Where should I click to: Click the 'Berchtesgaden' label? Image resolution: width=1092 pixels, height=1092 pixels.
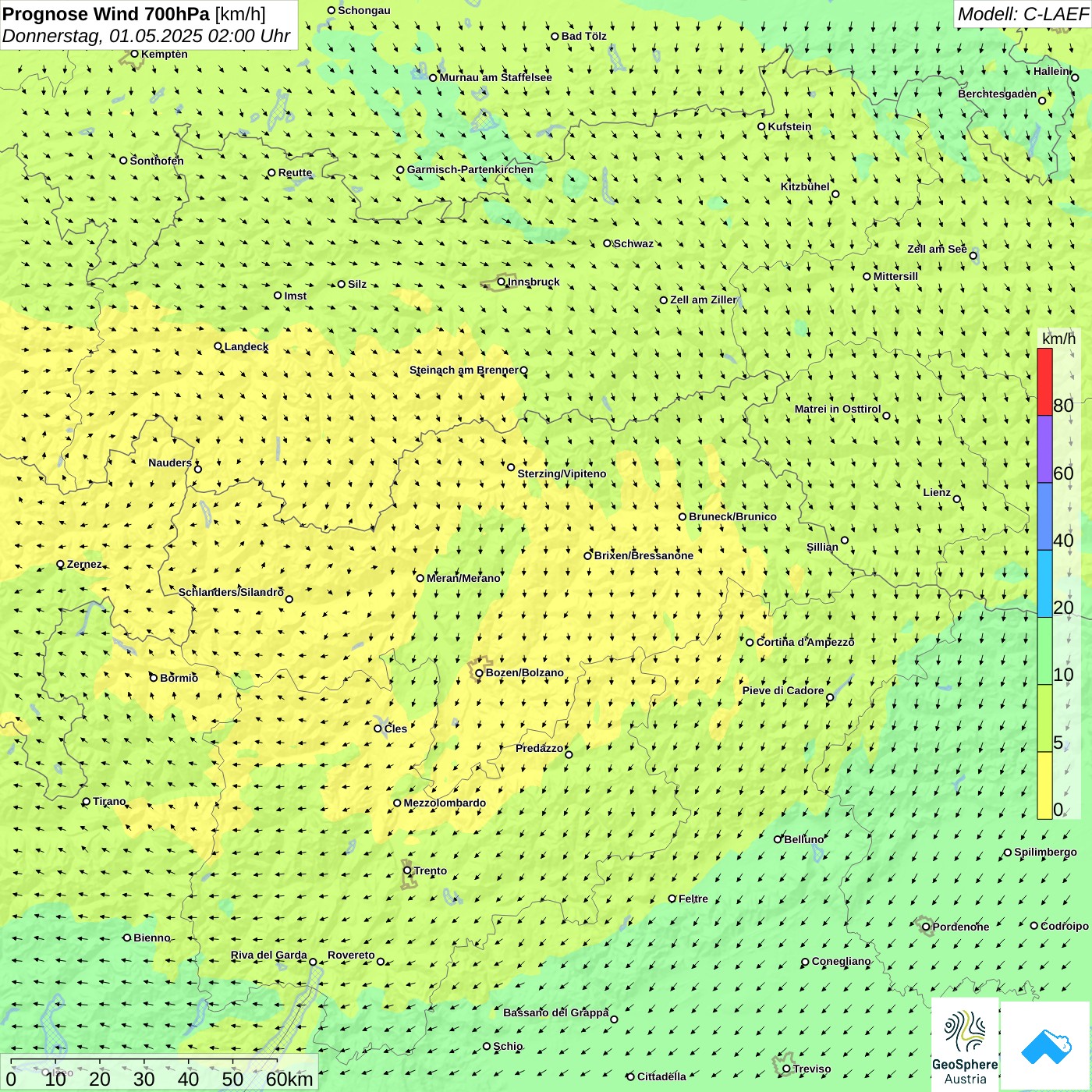click(x=998, y=94)
